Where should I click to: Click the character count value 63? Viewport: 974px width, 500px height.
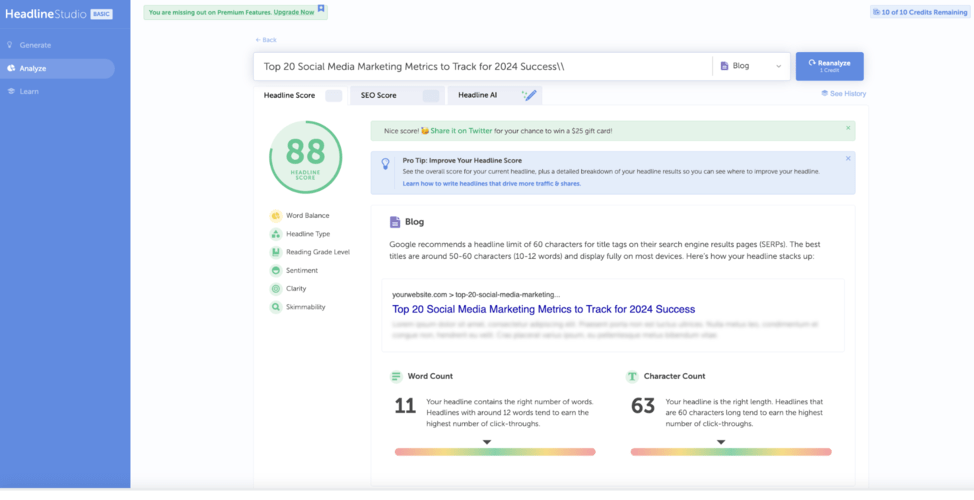click(643, 406)
